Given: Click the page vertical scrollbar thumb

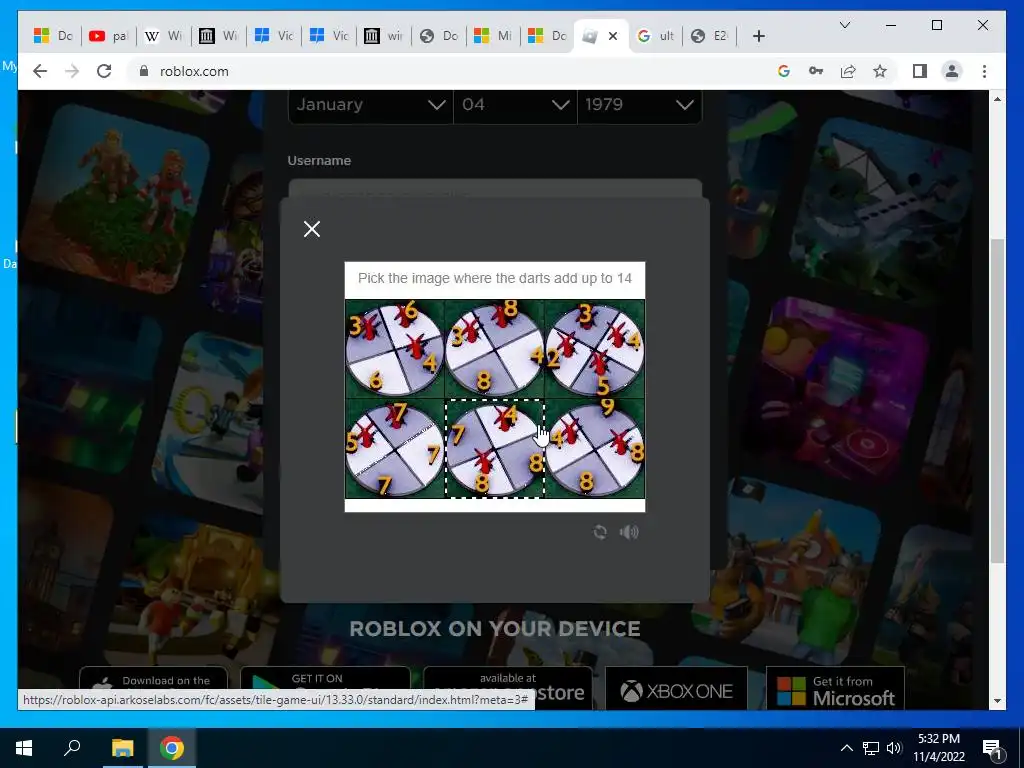Looking at the screenshot, I should pos(997,401).
